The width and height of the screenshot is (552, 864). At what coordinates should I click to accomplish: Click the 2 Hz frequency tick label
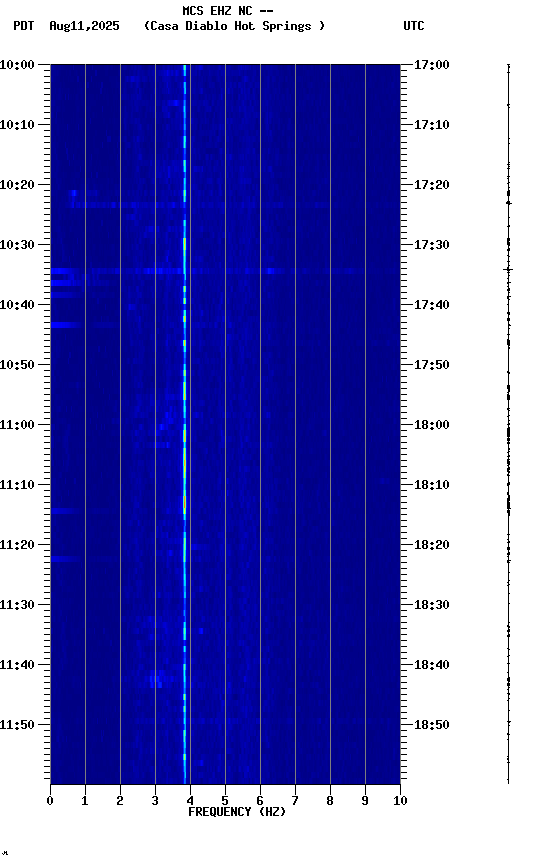(120, 801)
